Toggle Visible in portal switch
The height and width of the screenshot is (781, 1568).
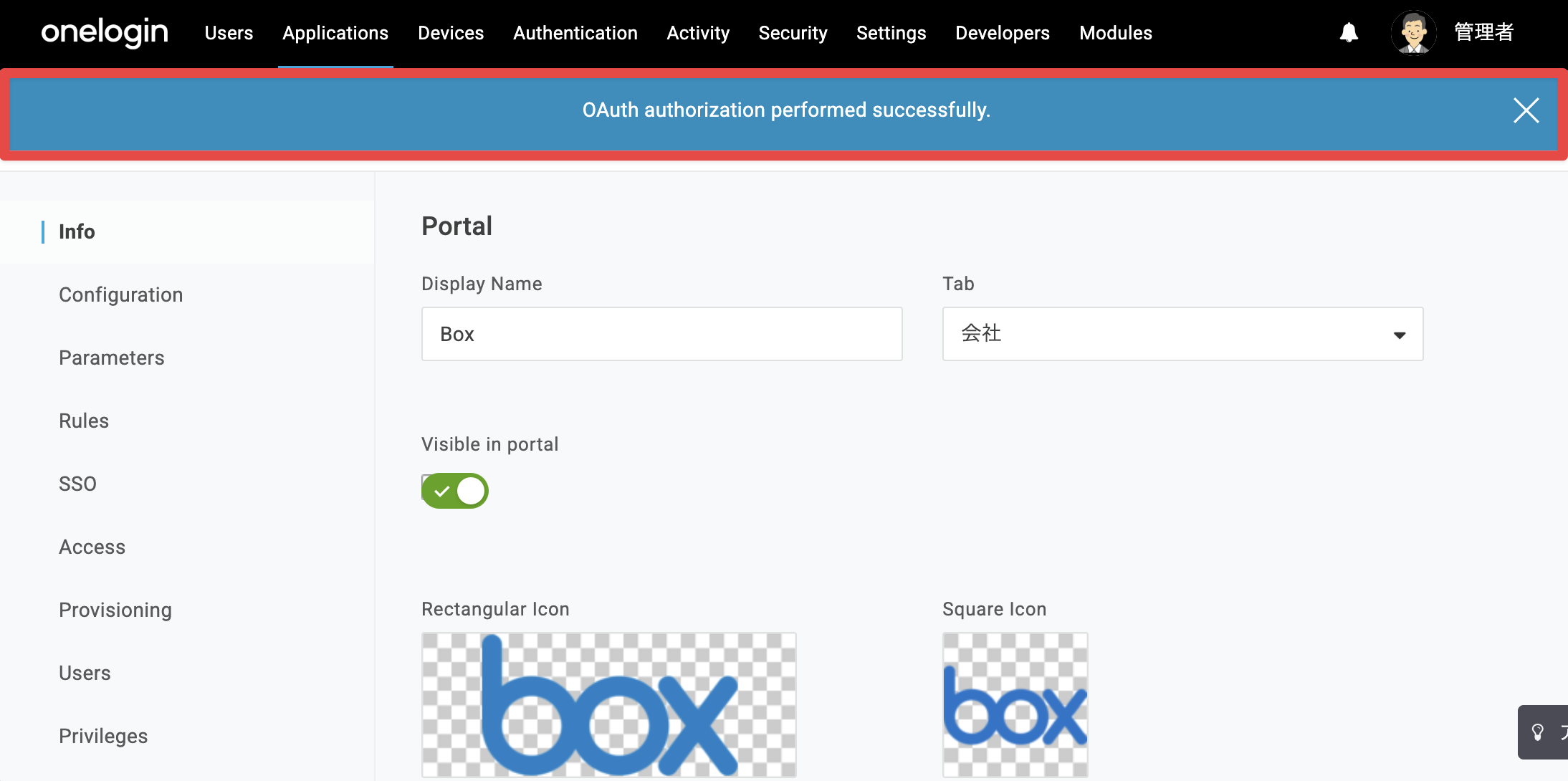[455, 491]
